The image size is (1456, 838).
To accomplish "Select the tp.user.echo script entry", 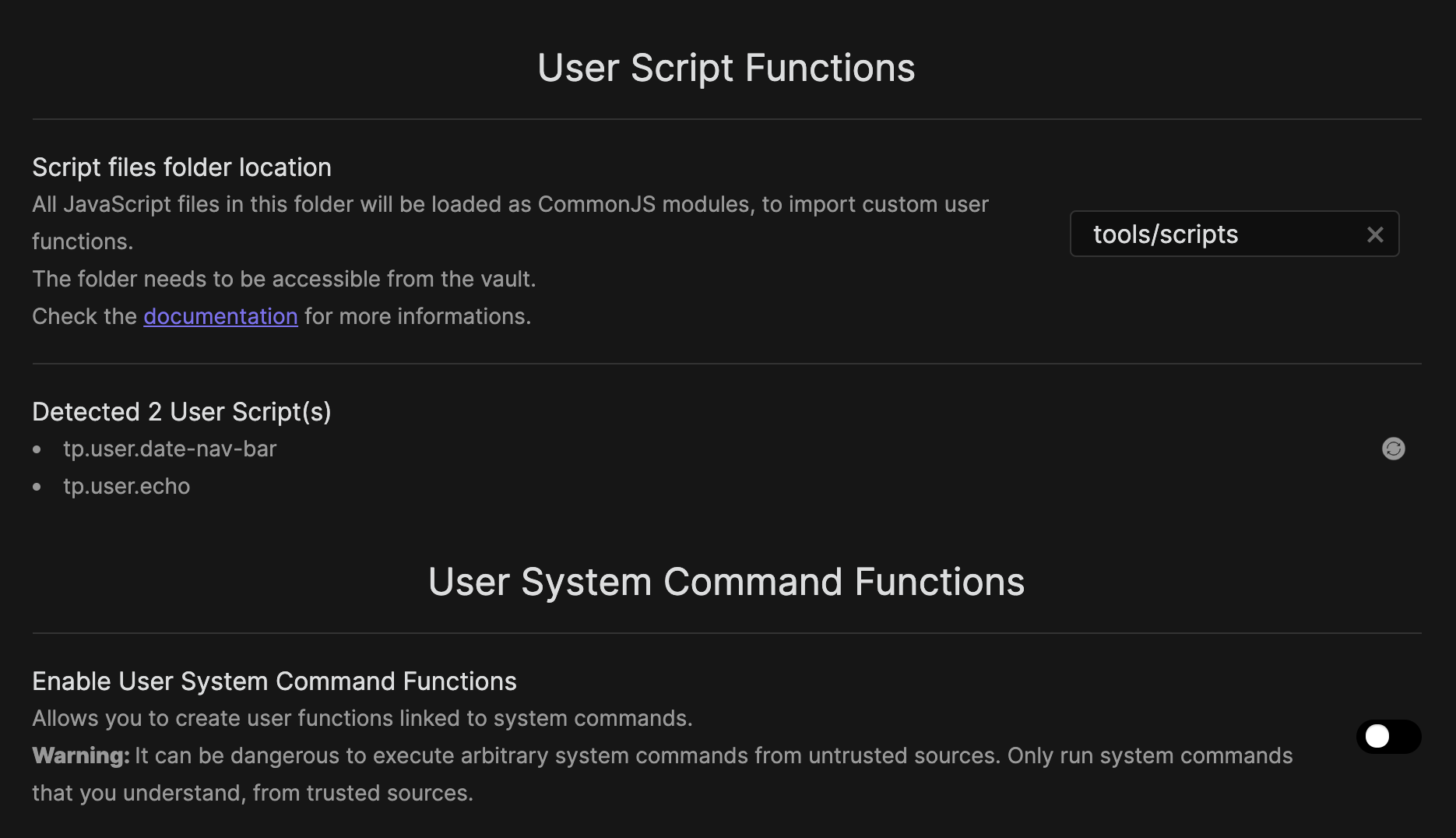I will click(x=127, y=486).
